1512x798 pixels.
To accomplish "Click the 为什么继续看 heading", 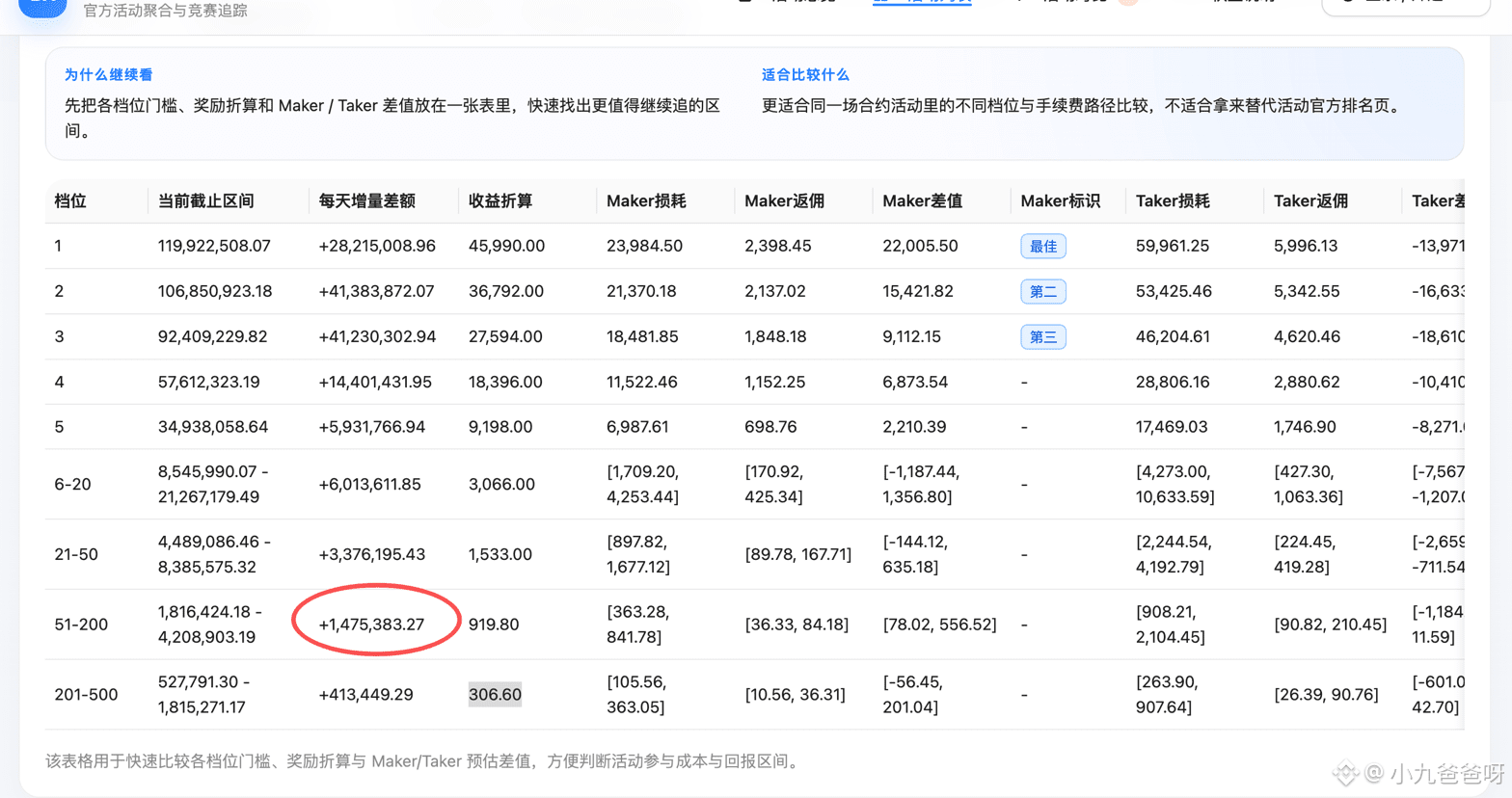I will pos(109,74).
